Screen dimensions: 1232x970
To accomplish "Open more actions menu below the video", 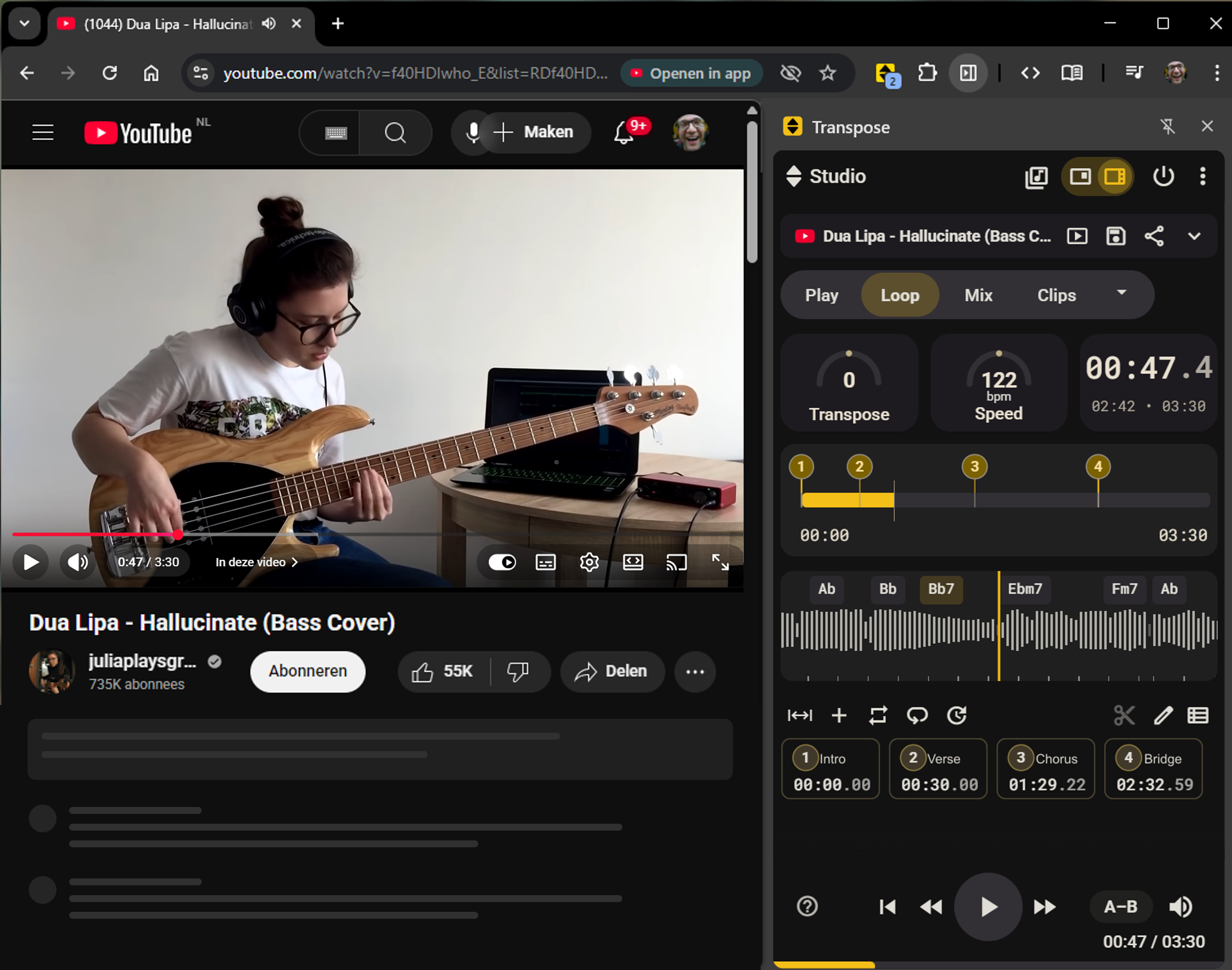I will 695,672.
